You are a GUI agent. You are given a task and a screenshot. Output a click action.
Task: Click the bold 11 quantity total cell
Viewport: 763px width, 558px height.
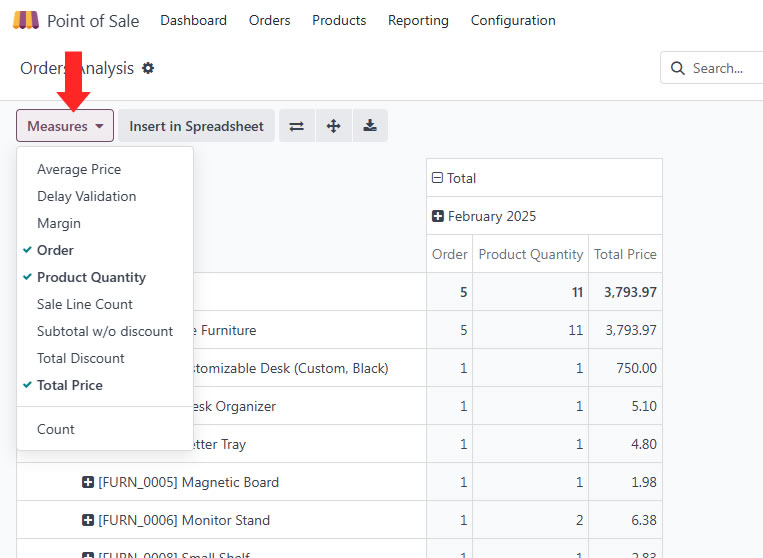point(530,292)
